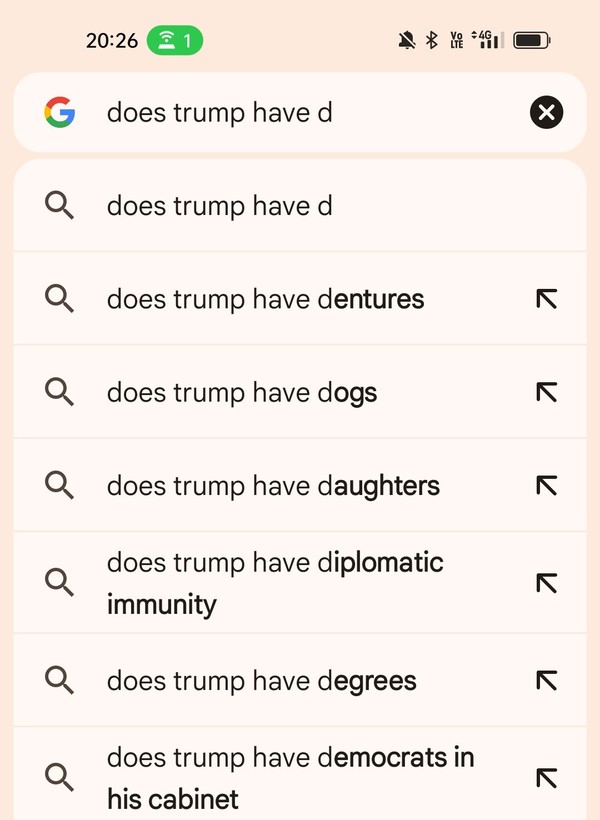Select 'does trump have degrees' suggestion
The height and width of the screenshot is (820, 600).
(x=262, y=681)
